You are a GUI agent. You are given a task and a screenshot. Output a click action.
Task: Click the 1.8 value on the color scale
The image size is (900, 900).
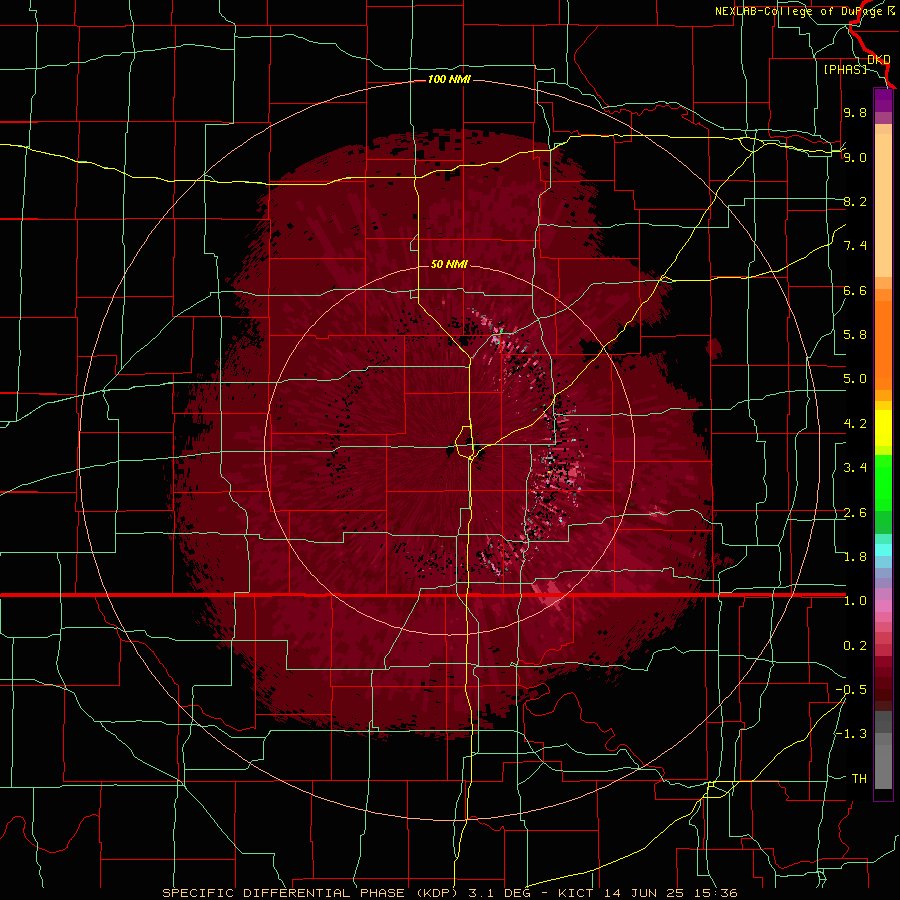pyautogui.click(x=855, y=557)
